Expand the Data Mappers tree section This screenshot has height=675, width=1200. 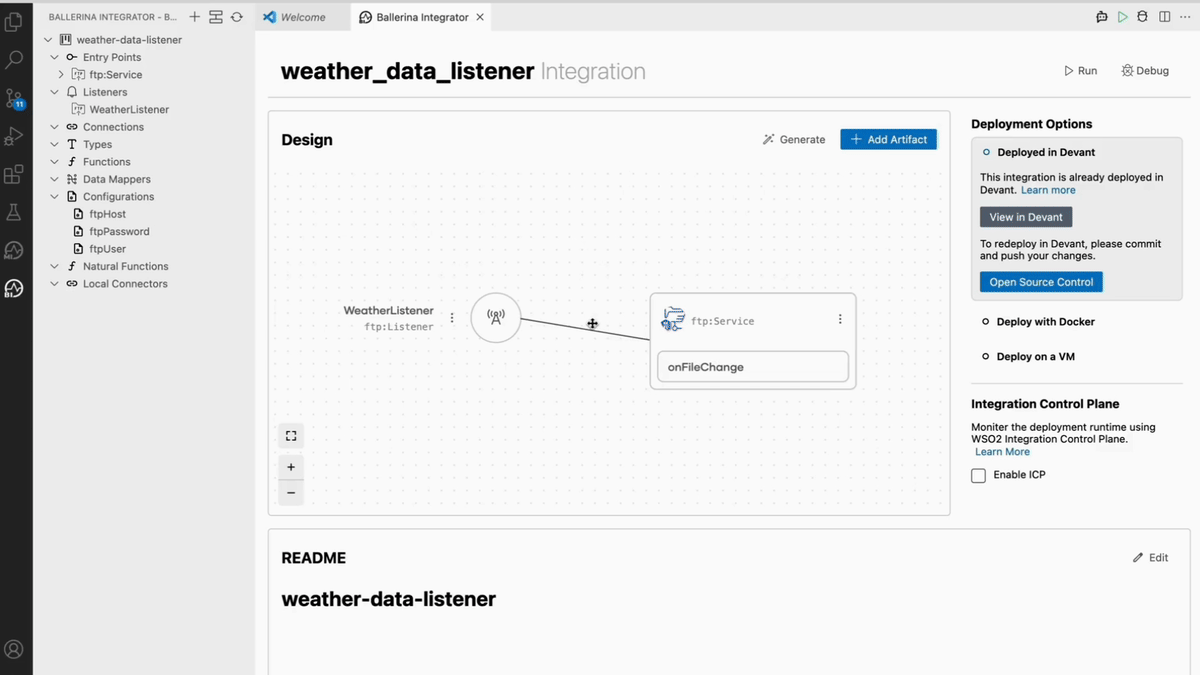click(x=55, y=179)
